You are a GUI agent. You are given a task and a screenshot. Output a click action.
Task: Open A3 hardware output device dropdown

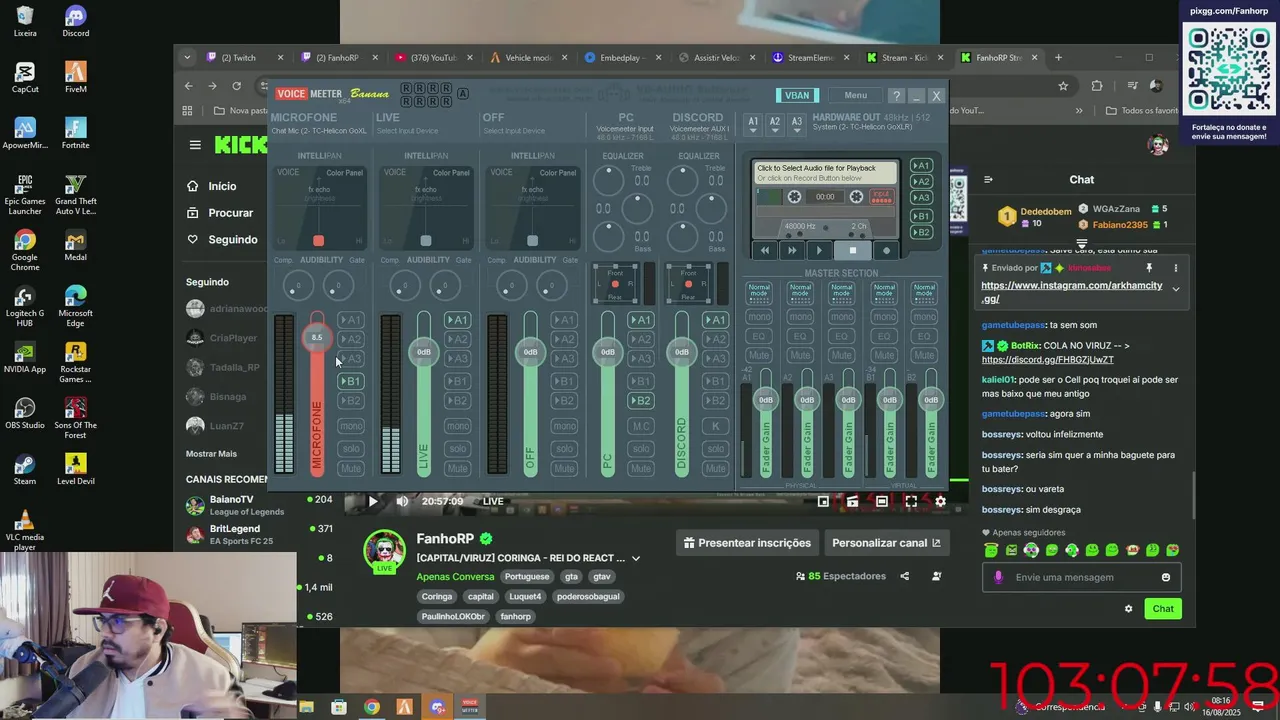pos(797,123)
